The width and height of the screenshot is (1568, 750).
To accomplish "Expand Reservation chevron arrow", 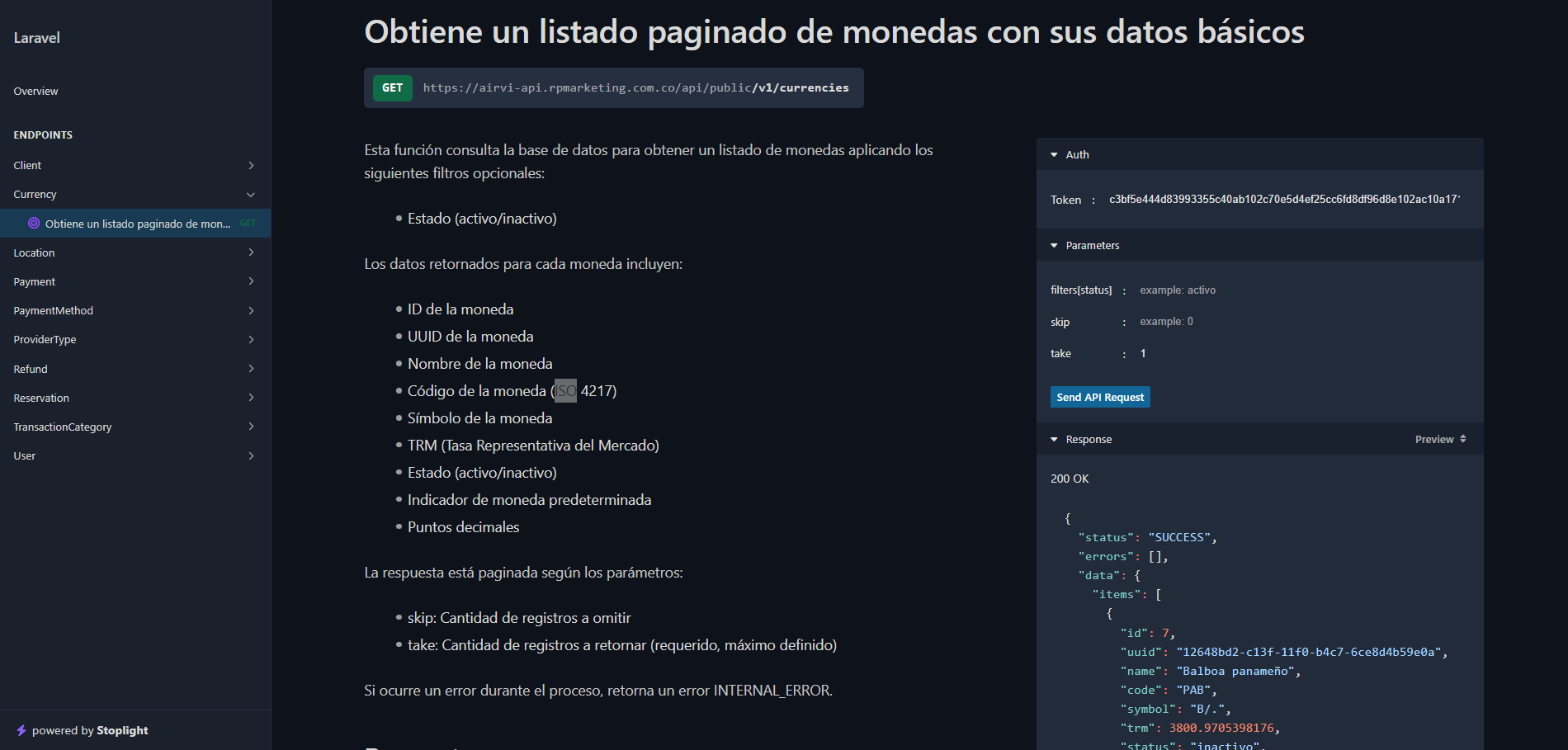I will (x=251, y=398).
